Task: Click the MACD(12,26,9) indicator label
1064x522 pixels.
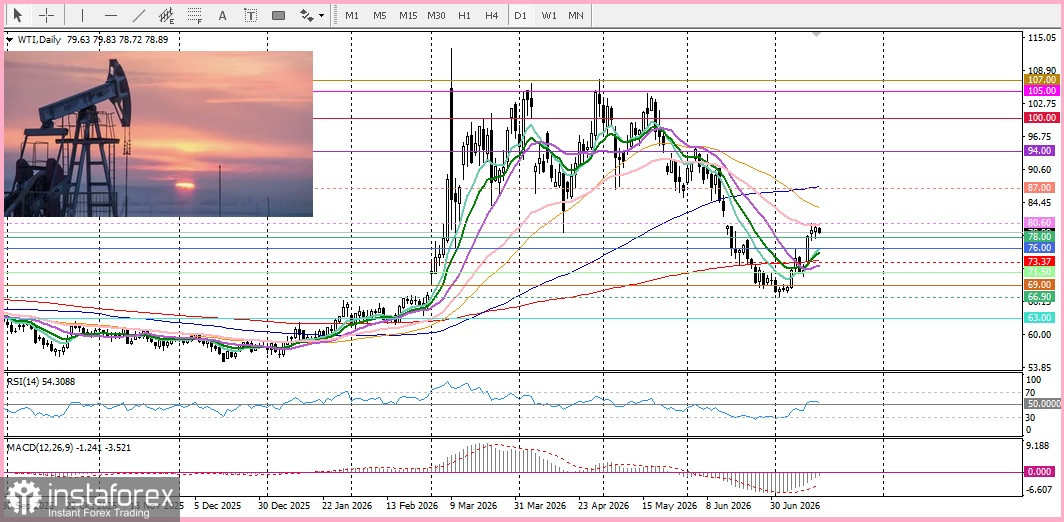Action: pos(69,448)
